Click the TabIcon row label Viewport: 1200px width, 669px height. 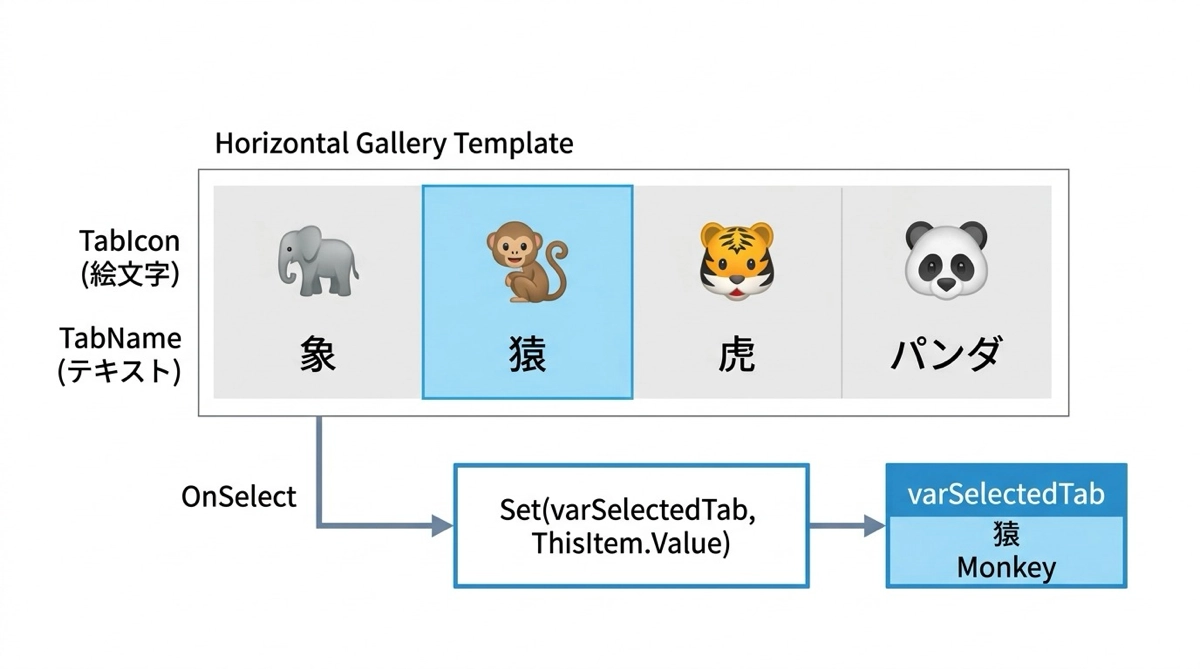(130, 241)
